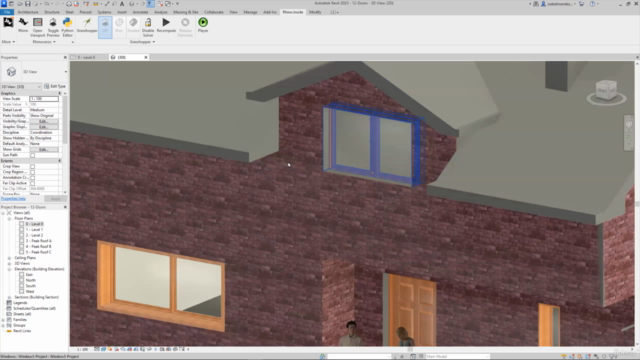Collapse the Views (all) tree node
The height and width of the screenshot is (360, 640).
tap(3, 213)
